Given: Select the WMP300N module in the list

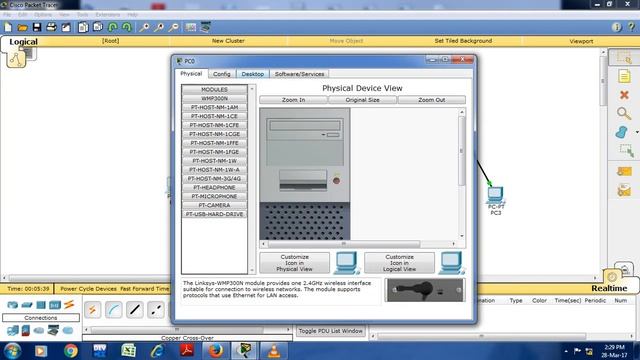Looking at the screenshot, I should [x=214, y=98].
